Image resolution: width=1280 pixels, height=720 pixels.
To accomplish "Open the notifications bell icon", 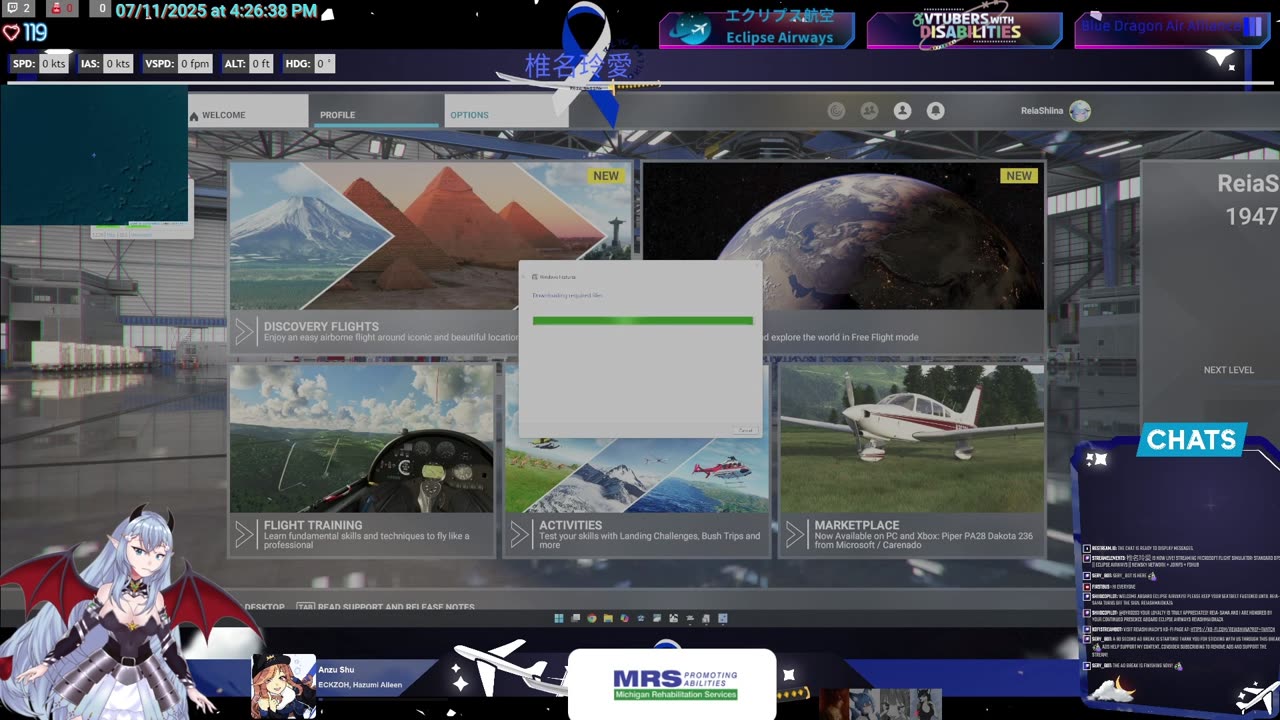I will pos(936,111).
